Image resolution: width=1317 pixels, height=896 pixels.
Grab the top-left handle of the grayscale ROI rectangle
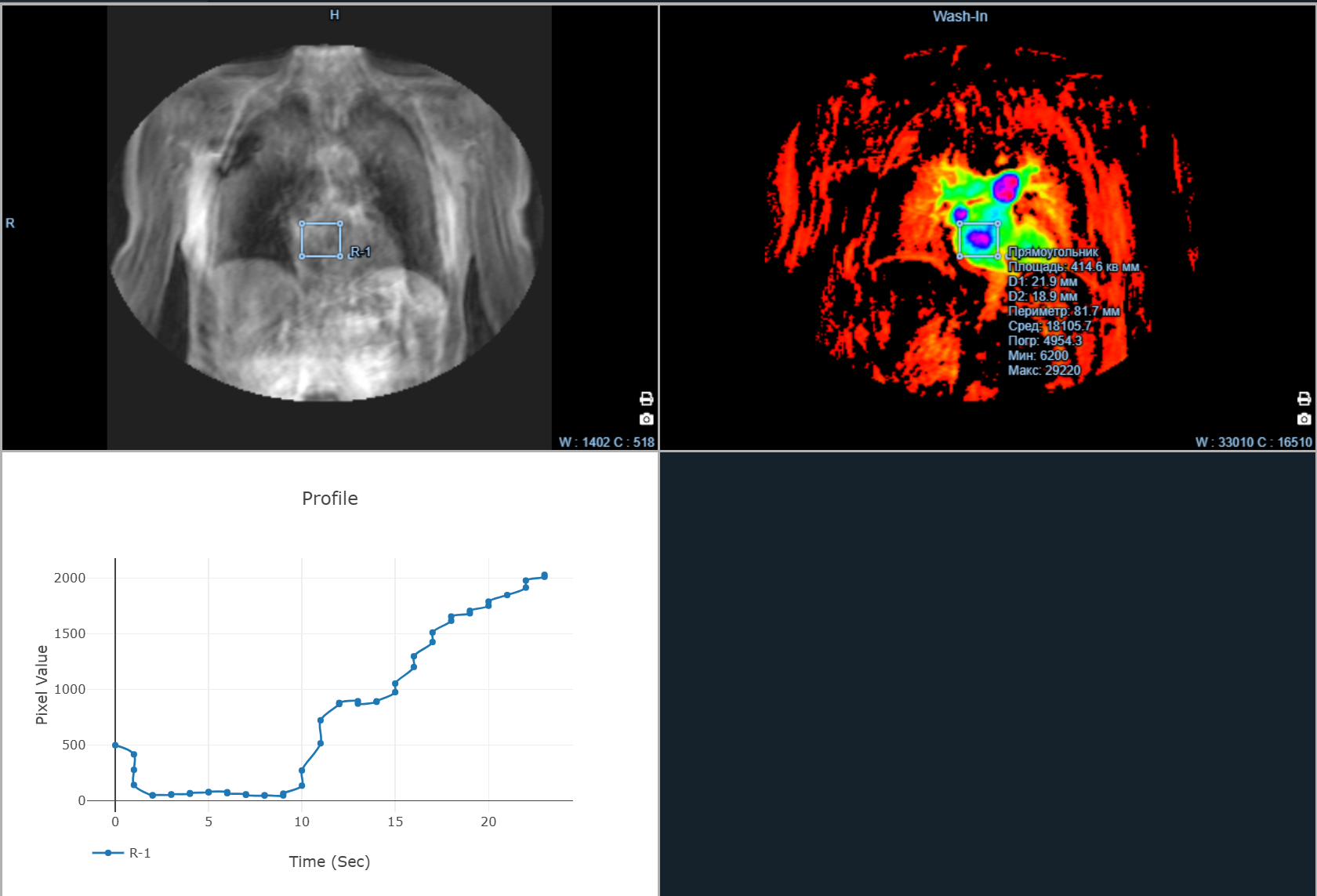[x=302, y=223]
